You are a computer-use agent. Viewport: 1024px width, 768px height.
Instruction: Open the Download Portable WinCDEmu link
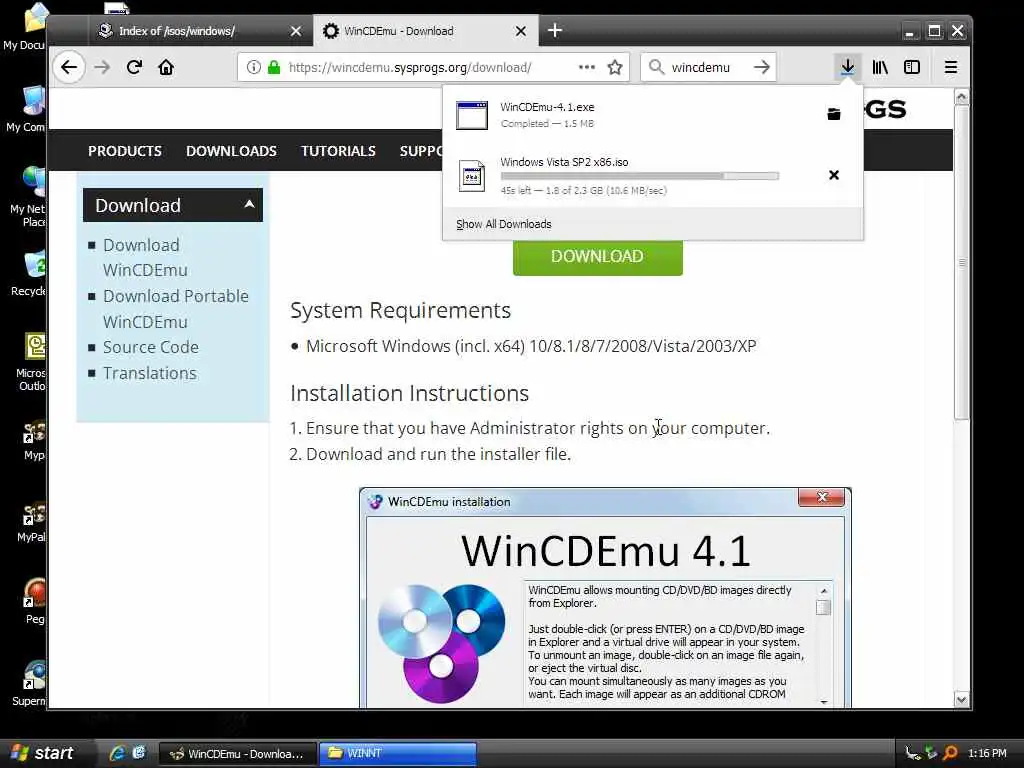pos(176,309)
